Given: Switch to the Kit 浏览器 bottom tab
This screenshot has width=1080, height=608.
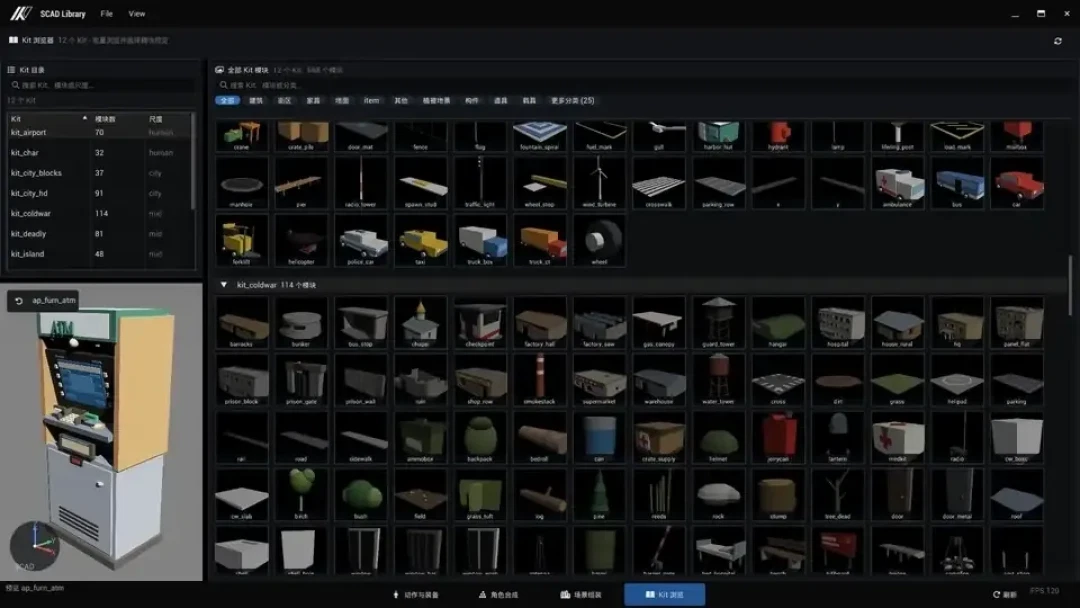Looking at the screenshot, I should 665,594.
